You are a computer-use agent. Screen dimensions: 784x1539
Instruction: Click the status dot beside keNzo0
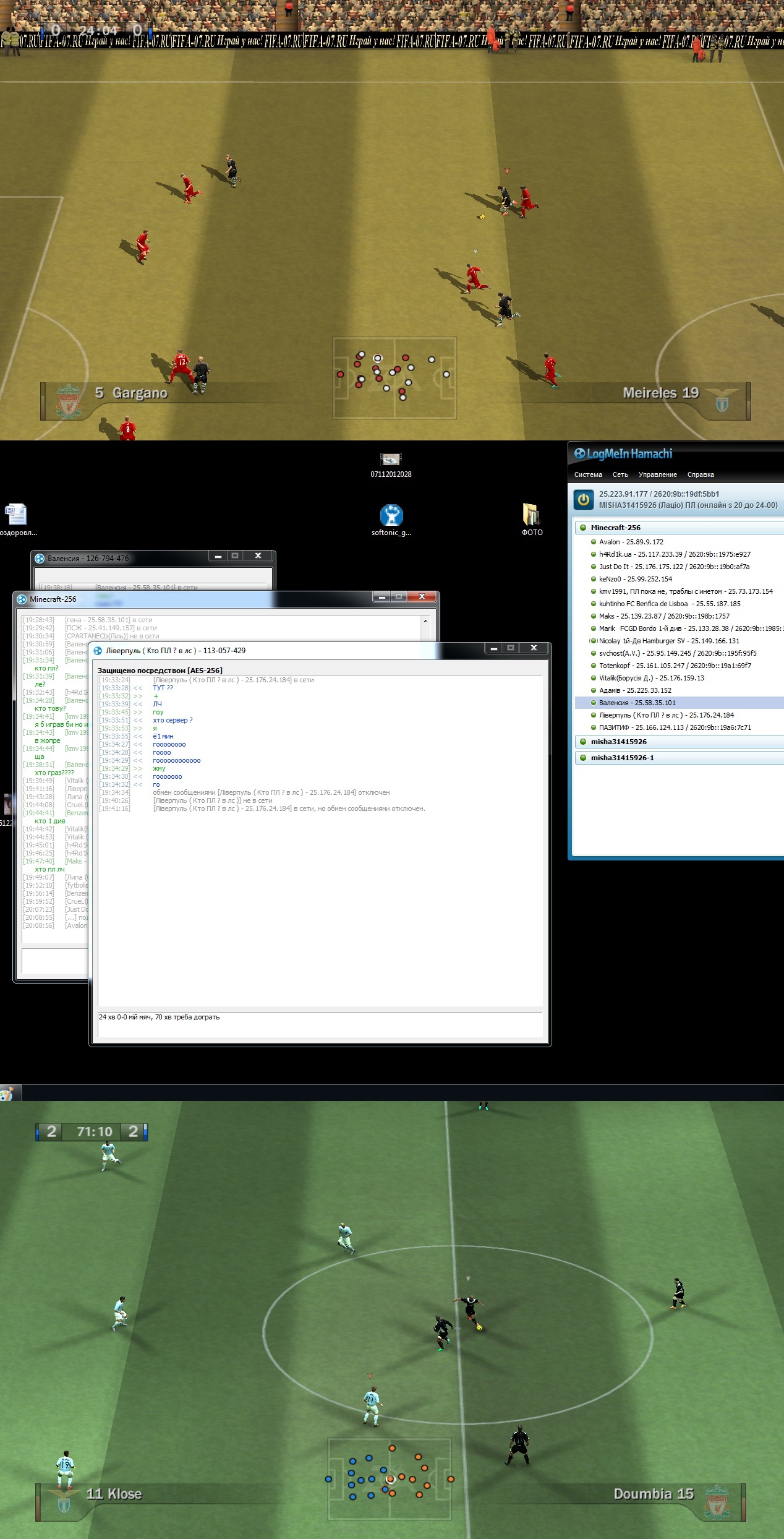click(x=594, y=579)
